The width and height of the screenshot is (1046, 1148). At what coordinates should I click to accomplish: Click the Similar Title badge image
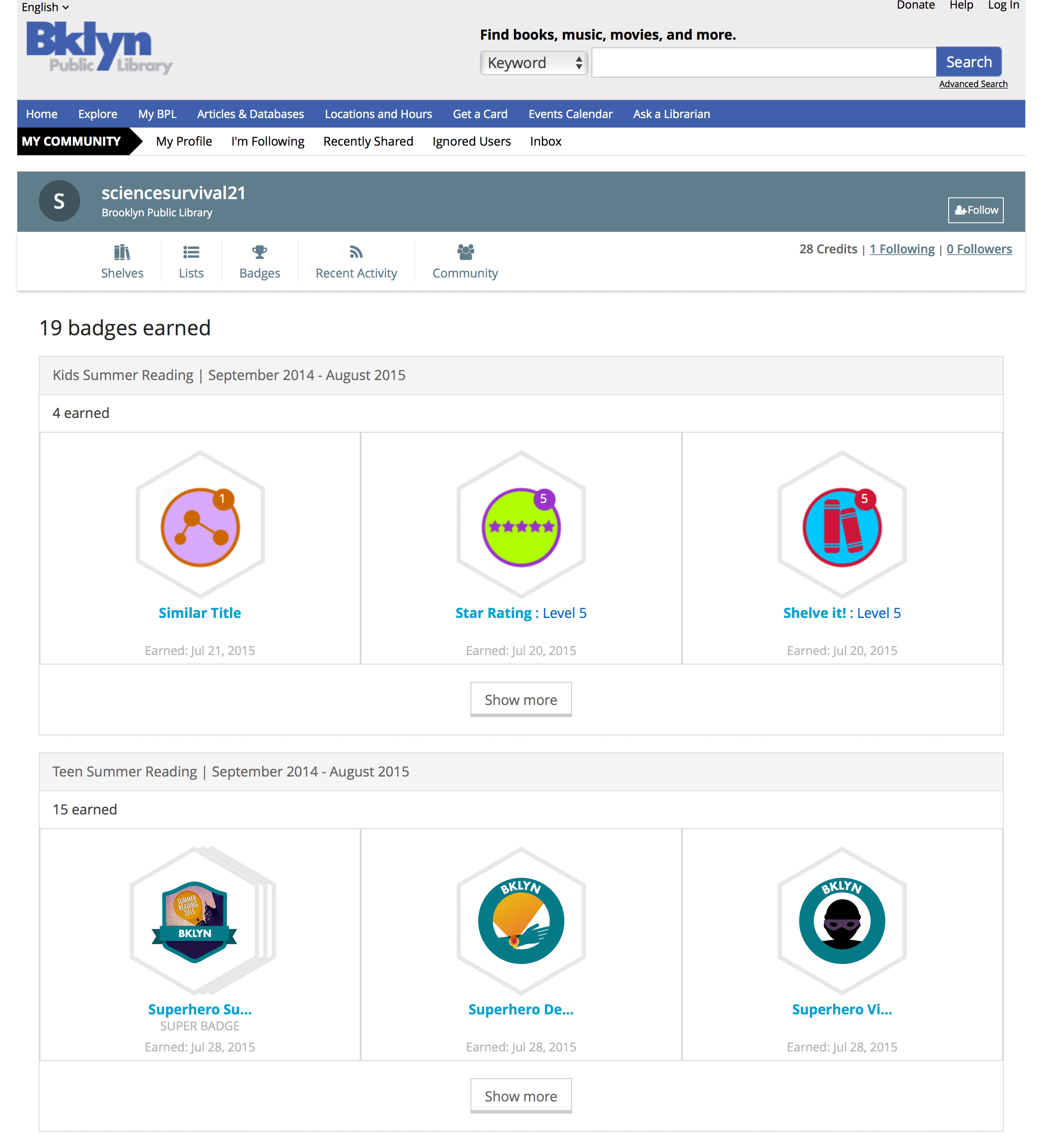pos(200,527)
